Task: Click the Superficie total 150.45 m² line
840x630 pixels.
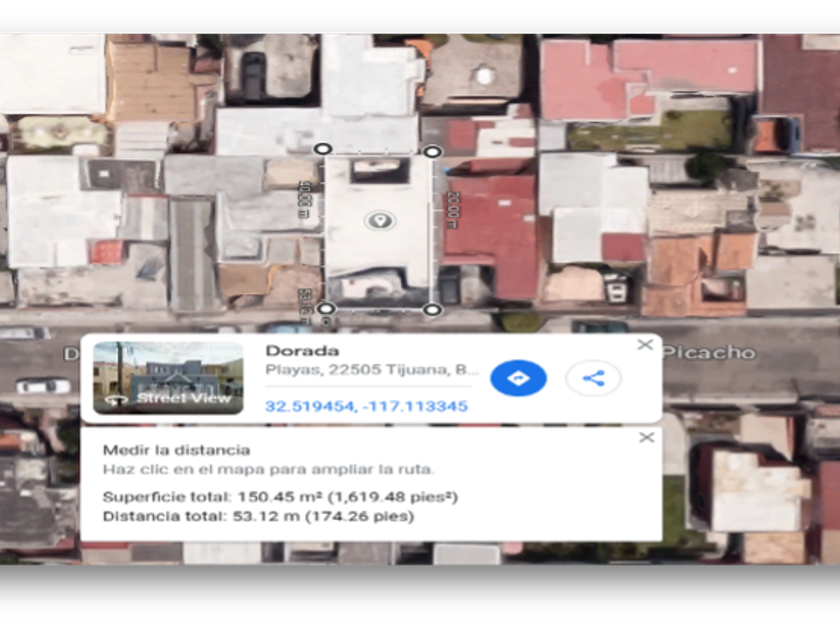Action: point(280,497)
